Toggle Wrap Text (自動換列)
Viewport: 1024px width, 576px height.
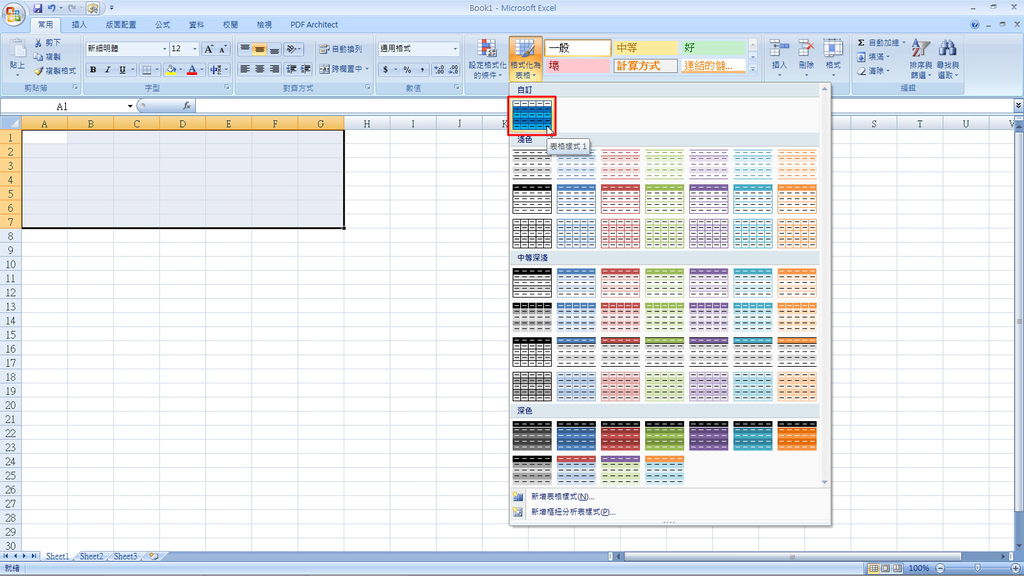click(340, 49)
